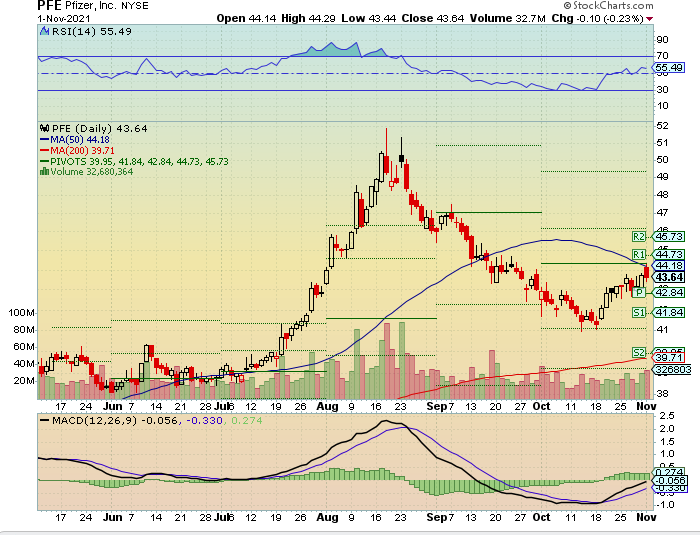Click the -0.056 tag on MACD right axis
Screen dimensions: 700x535
(x=669, y=481)
